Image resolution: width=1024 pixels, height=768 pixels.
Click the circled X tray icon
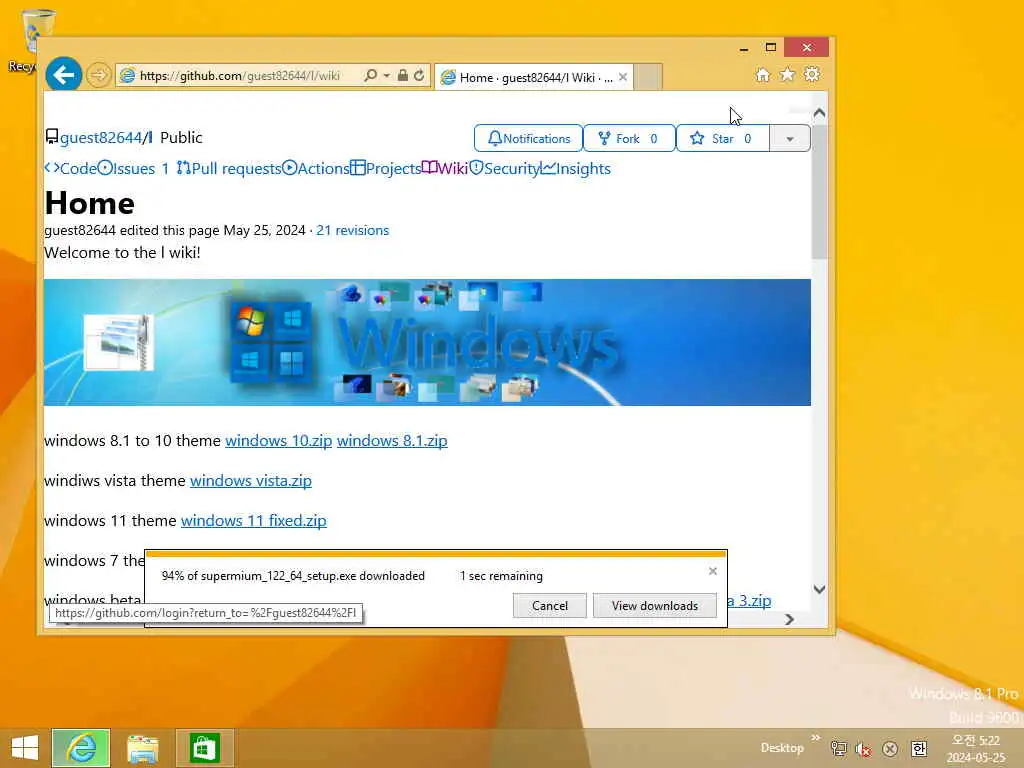pos(889,749)
